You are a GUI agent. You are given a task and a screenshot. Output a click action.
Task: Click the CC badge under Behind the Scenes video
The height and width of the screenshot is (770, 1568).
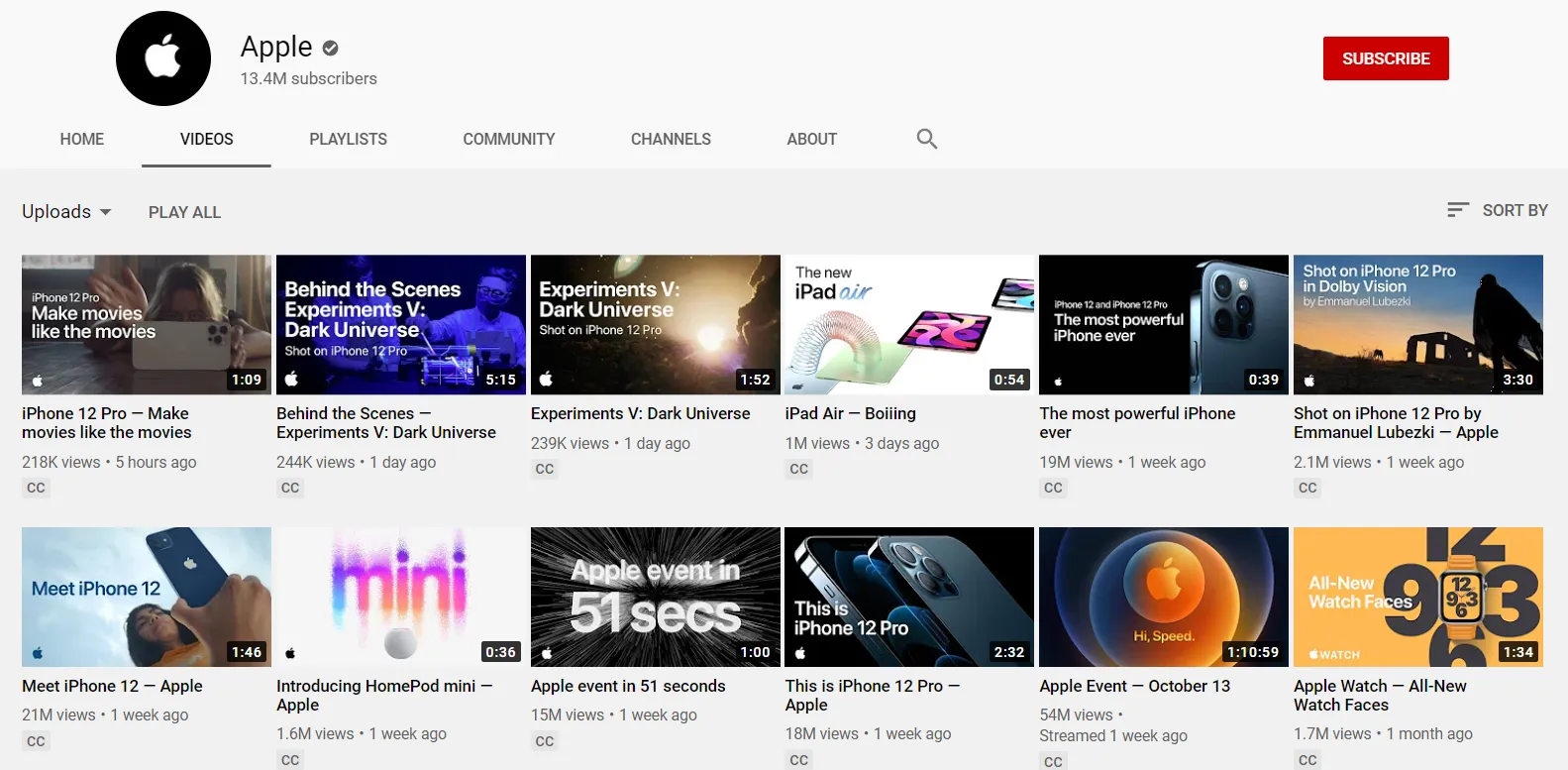pos(290,488)
